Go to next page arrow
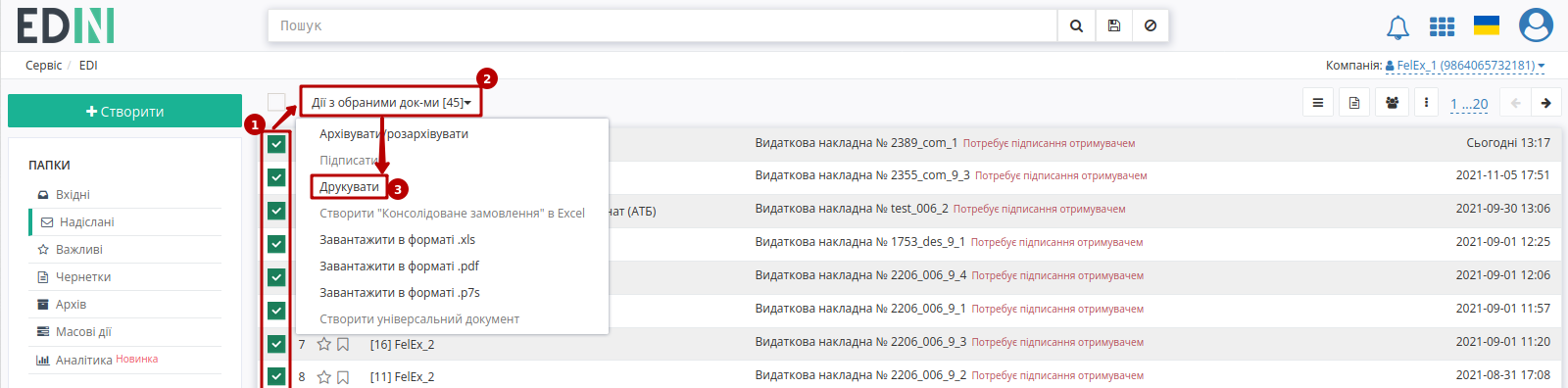 tap(1546, 103)
